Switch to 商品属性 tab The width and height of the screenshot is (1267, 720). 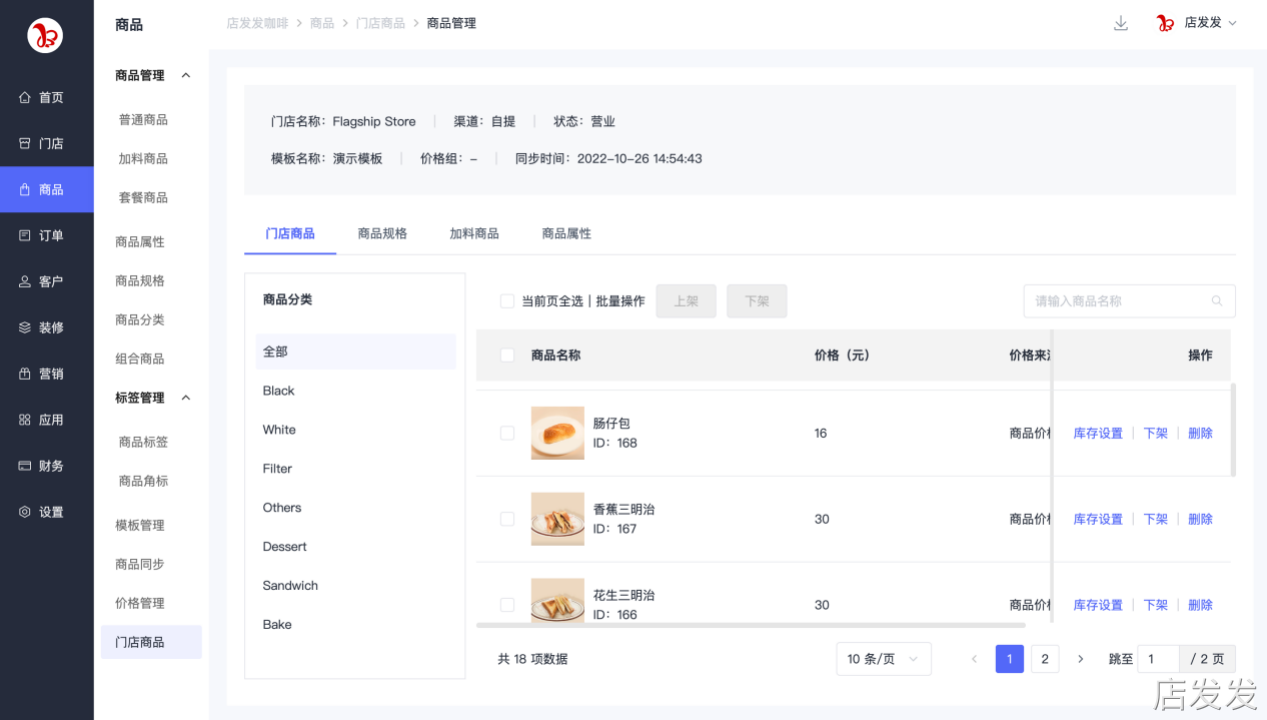pos(567,233)
